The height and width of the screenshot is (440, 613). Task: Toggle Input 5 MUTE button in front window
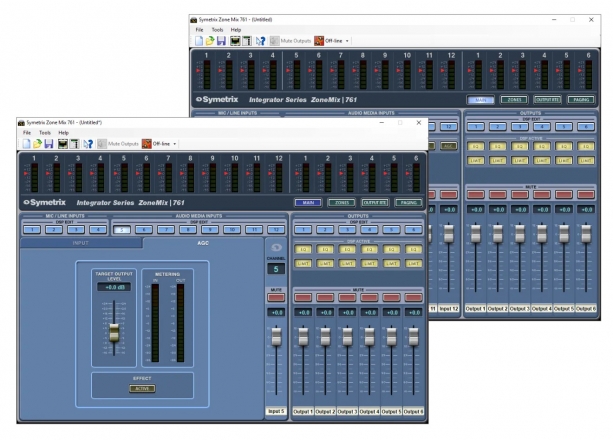[x=276, y=298]
